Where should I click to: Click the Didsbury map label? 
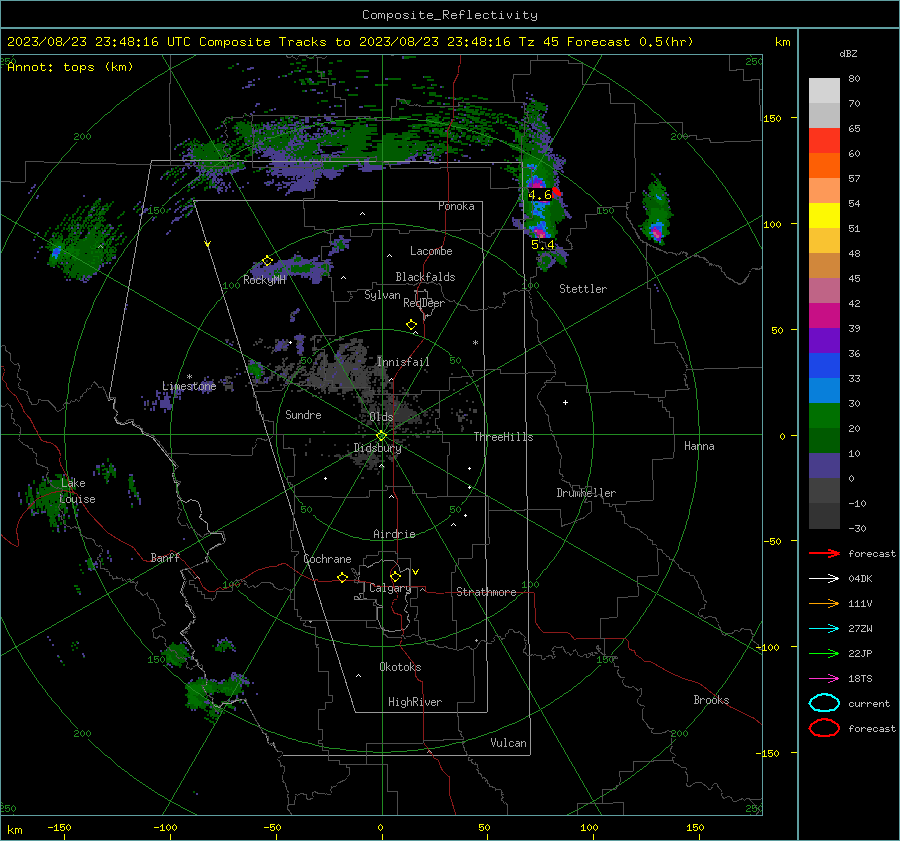(x=377, y=448)
